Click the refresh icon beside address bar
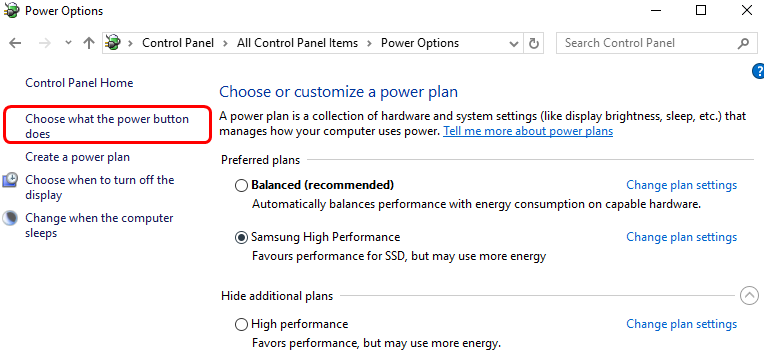Image resolution: width=764 pixels, height=364 pixels. 534,43
